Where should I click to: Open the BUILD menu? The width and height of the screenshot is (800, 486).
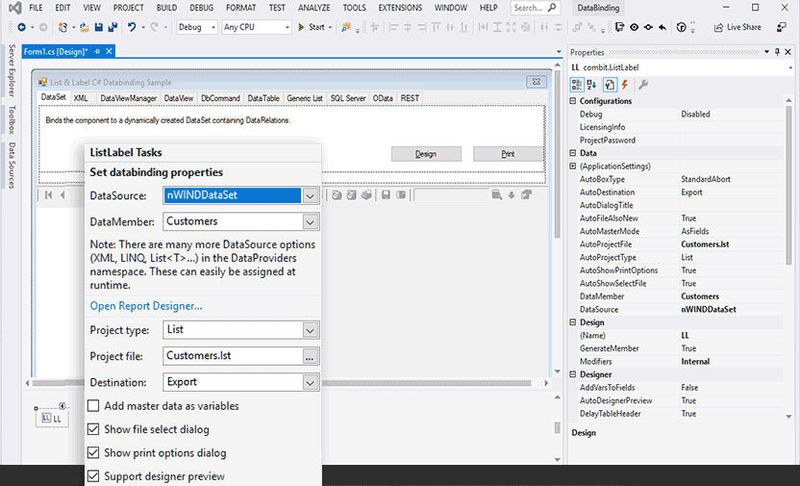coord(167,8)
